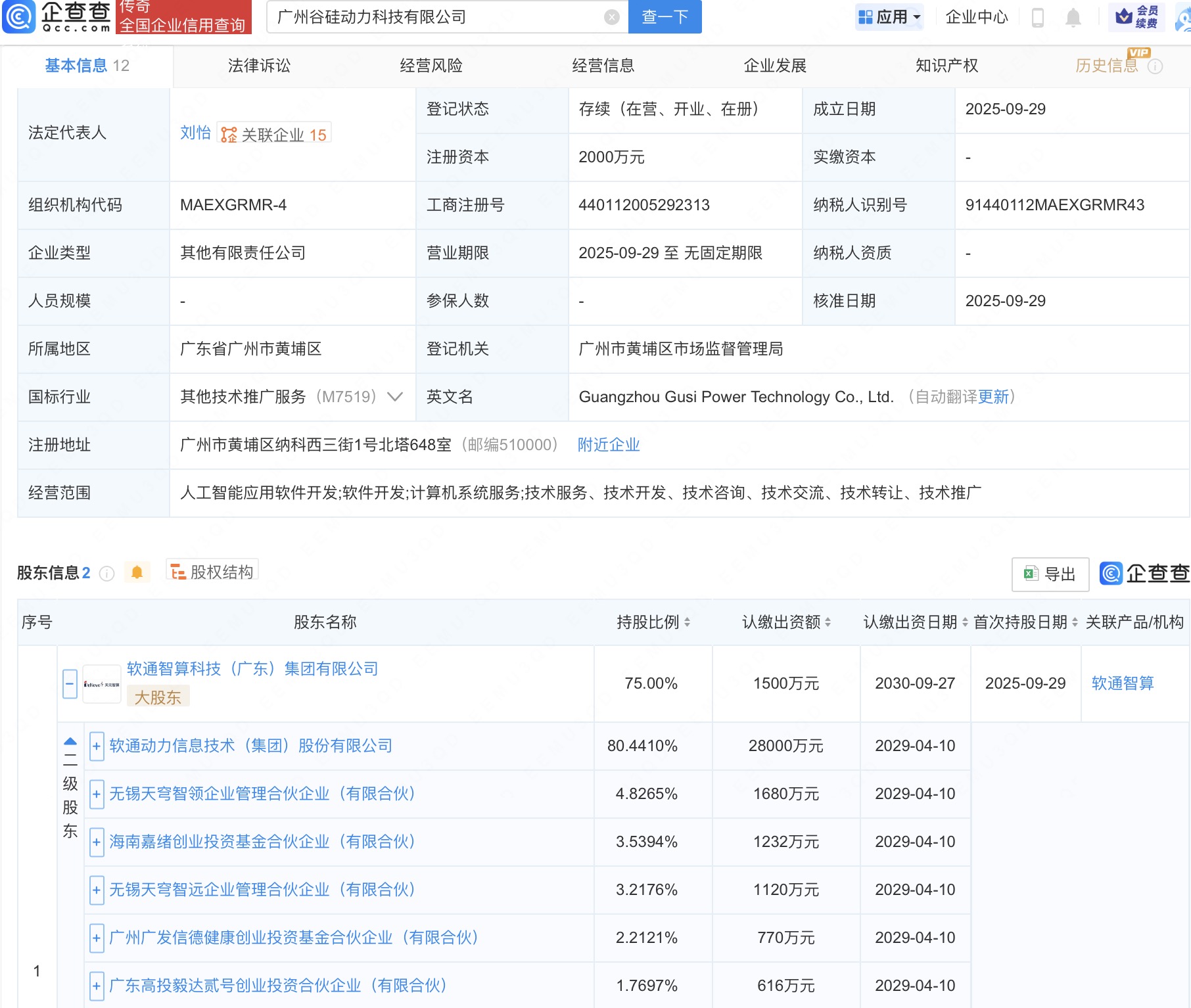
Task: Open the notifications bell in header
Action: [x=1073, y=17]
